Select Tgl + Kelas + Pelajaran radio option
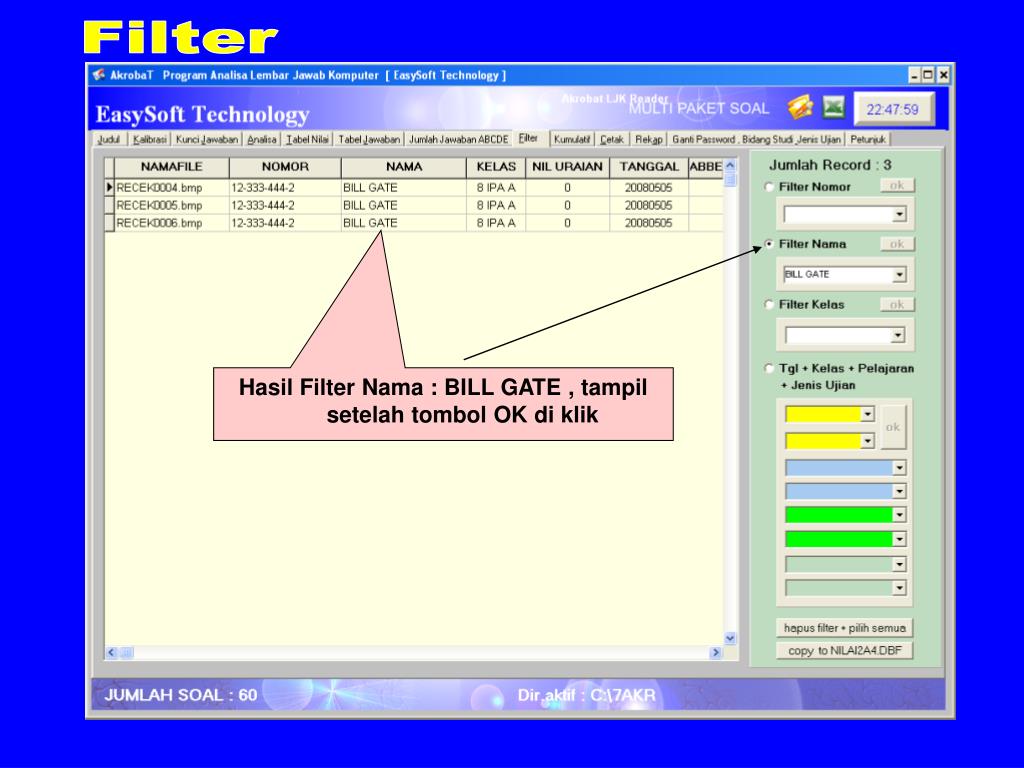Image resolution: width=1024 pixels, height=768 pixels. click(x=769, y=368)
